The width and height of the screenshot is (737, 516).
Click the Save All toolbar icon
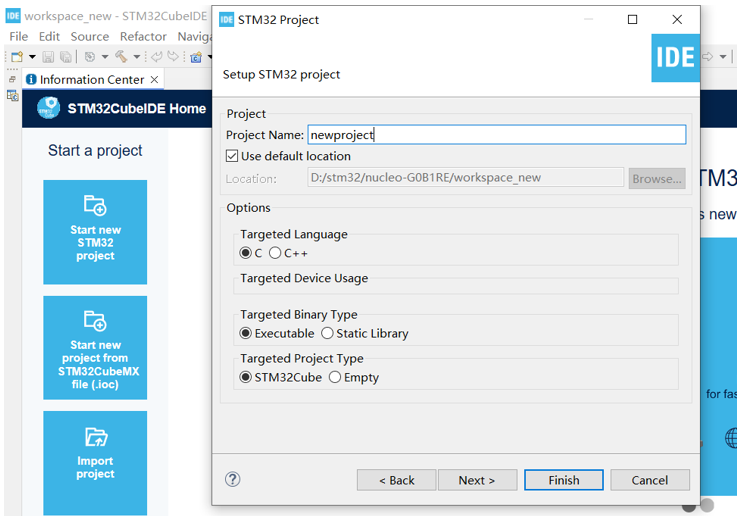[66, 57]
